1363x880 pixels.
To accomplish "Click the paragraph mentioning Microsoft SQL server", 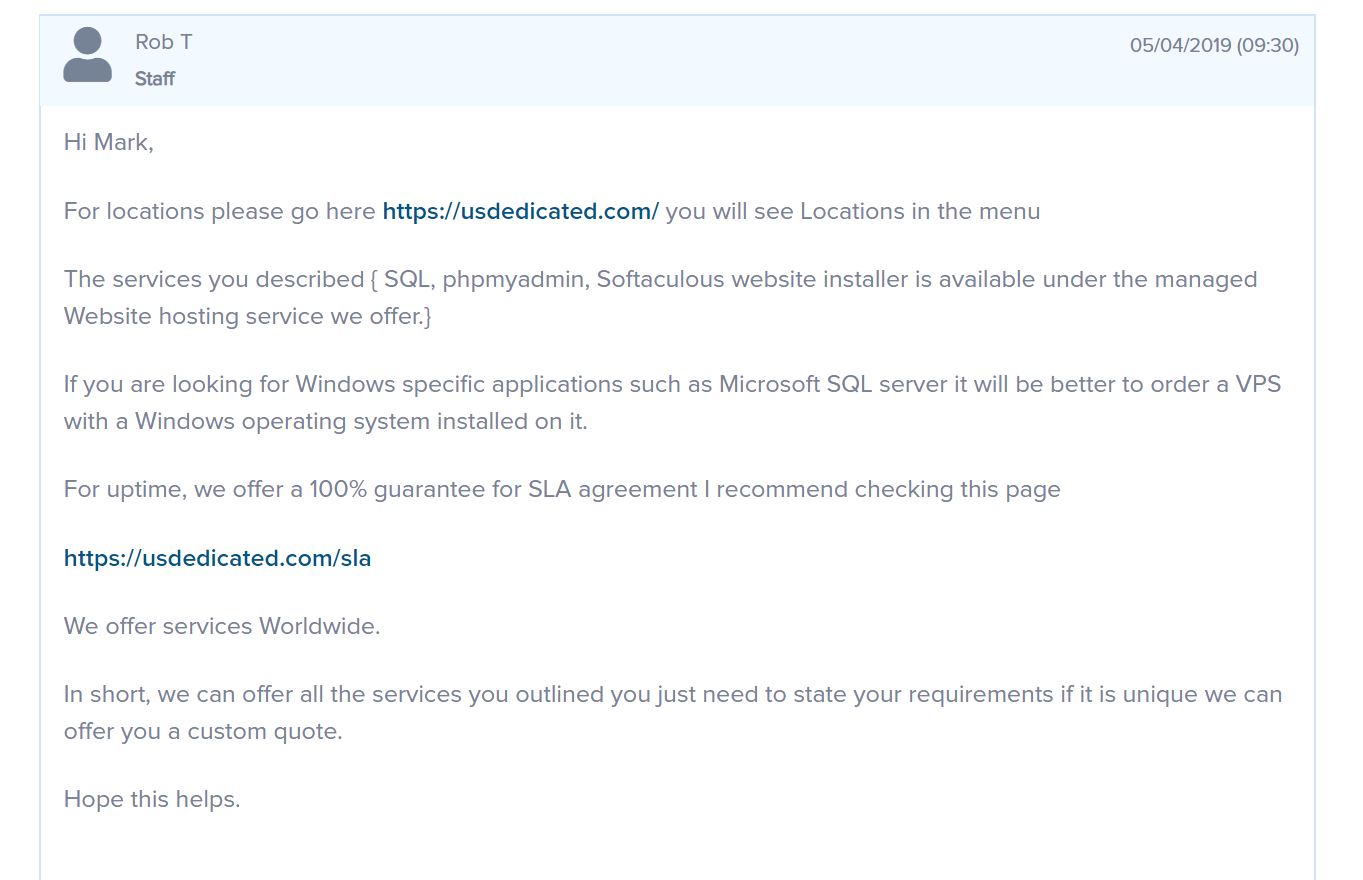I will click(672, 402).
